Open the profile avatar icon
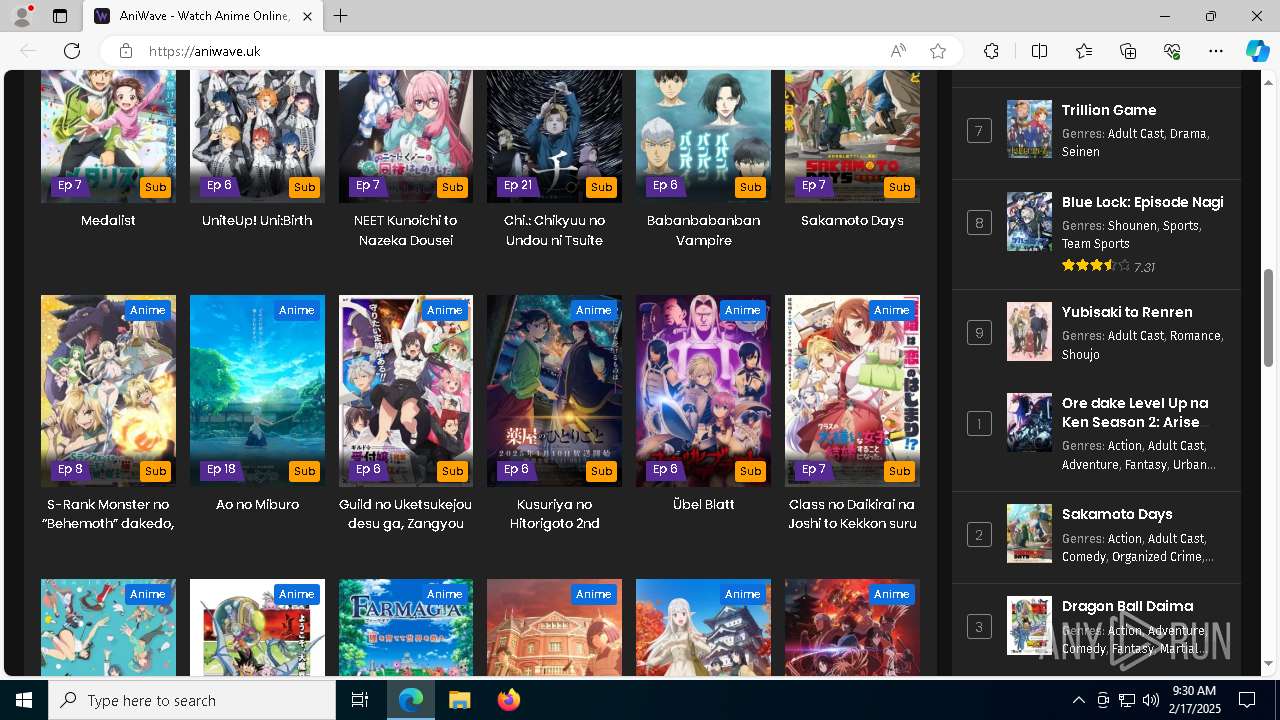Screen dimensions: 1280x720 [22, 16]
